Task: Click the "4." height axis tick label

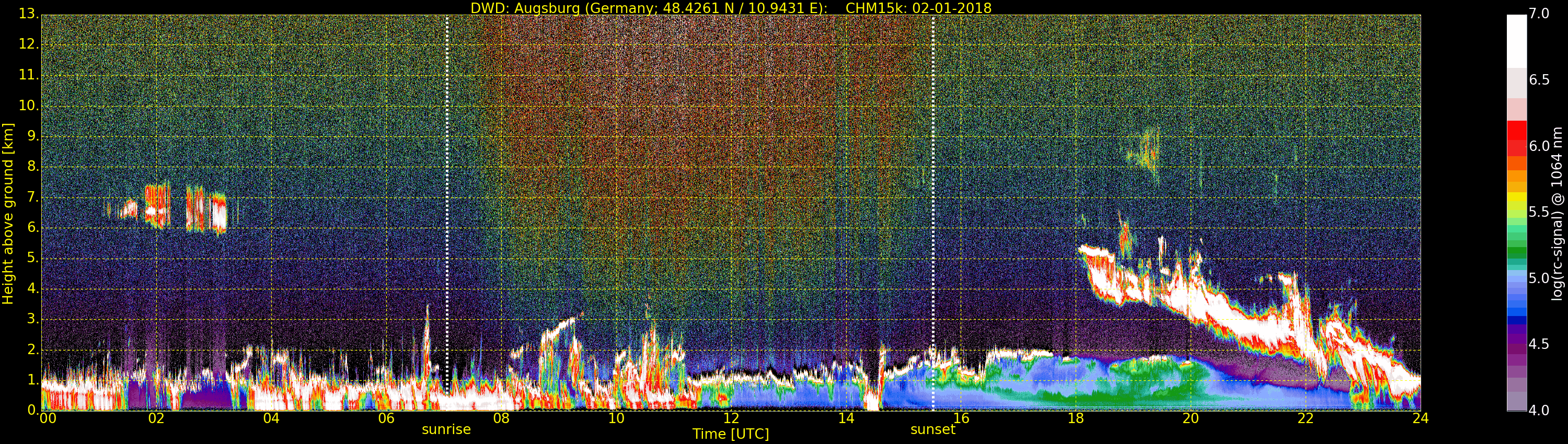Action: pyautogui.click(x=33, y=289)
